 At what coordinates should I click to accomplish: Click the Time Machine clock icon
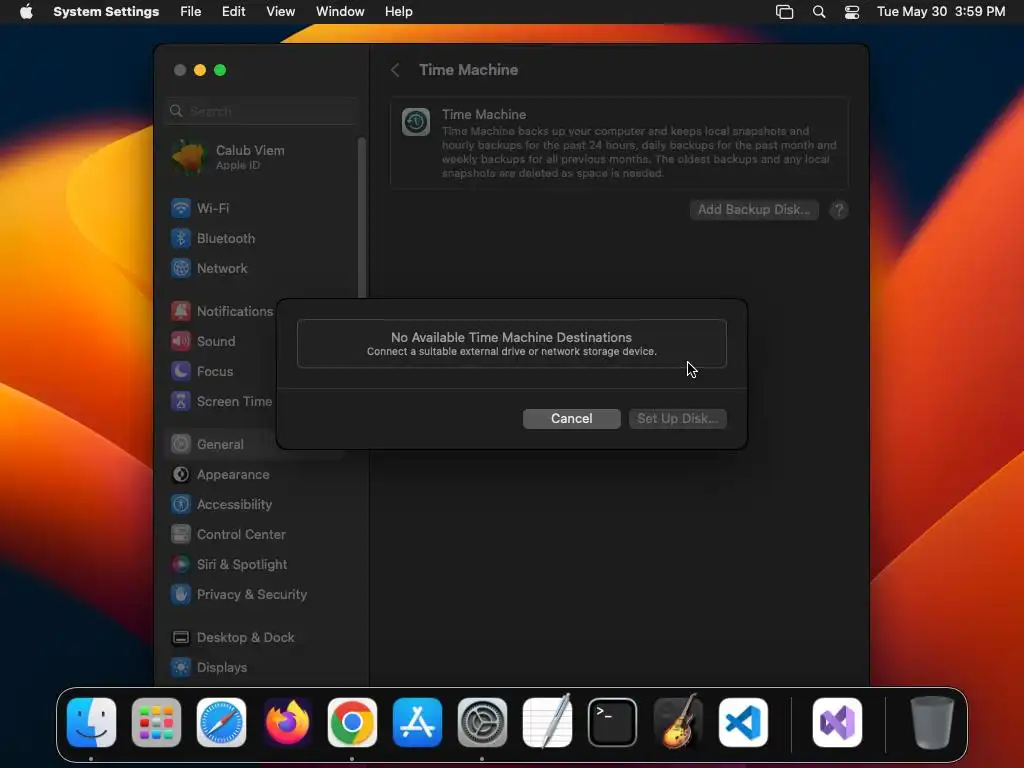point(415,122)
